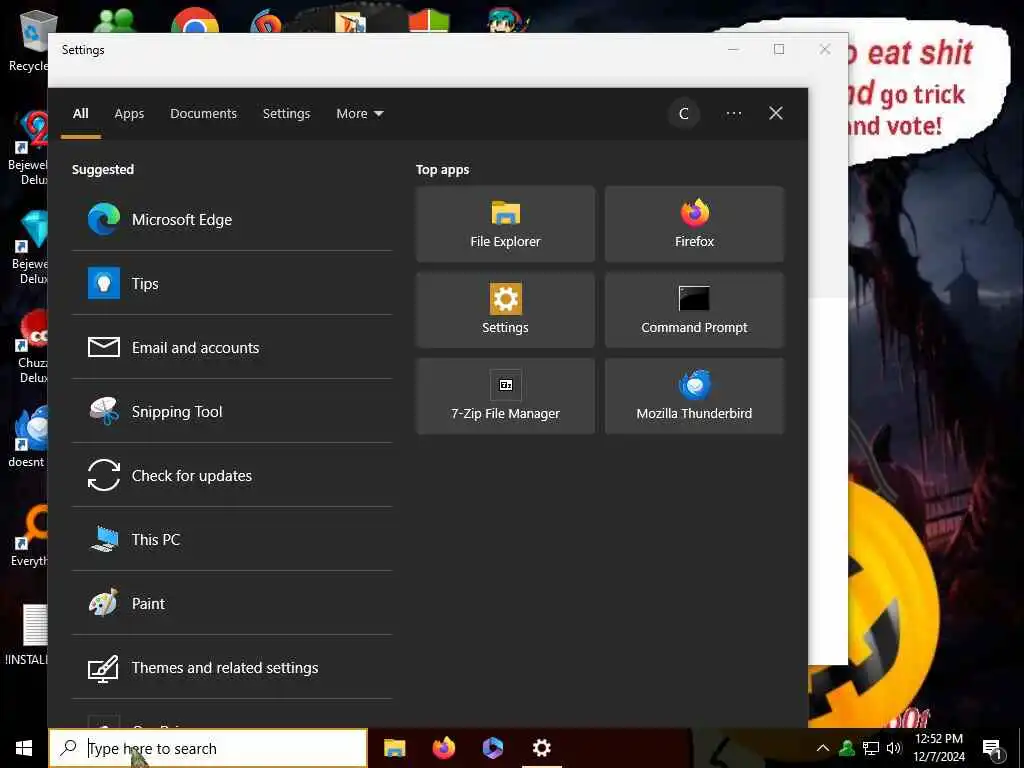Open Microsoft Edge from suggested list
Viewport: 1024px width, 768px height.
point(232,219)
